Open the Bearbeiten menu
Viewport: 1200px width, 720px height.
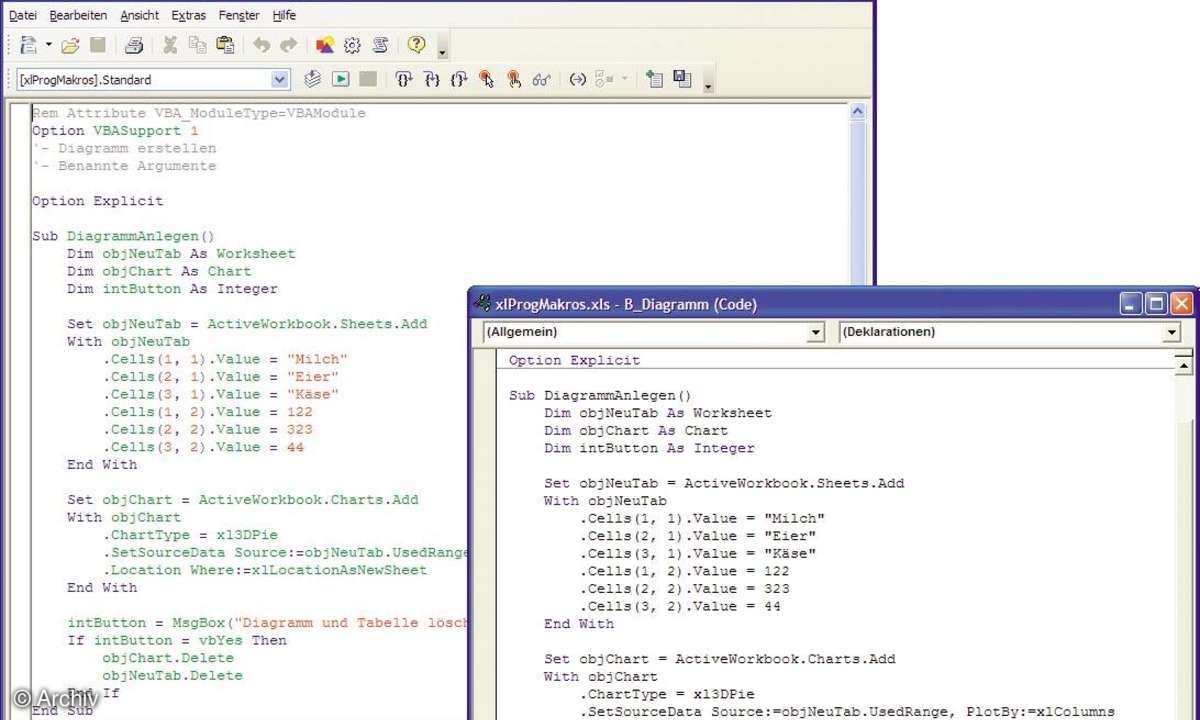coord(77,15)
